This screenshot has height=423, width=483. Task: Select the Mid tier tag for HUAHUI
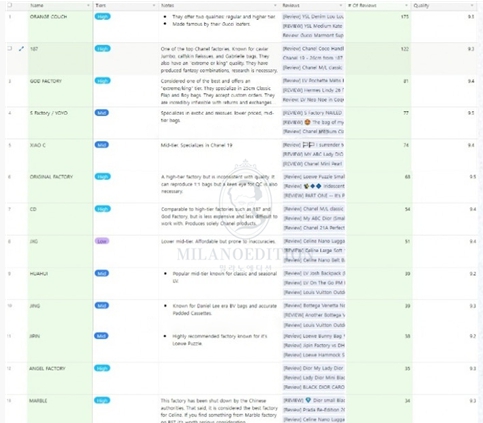click(102, 273)
